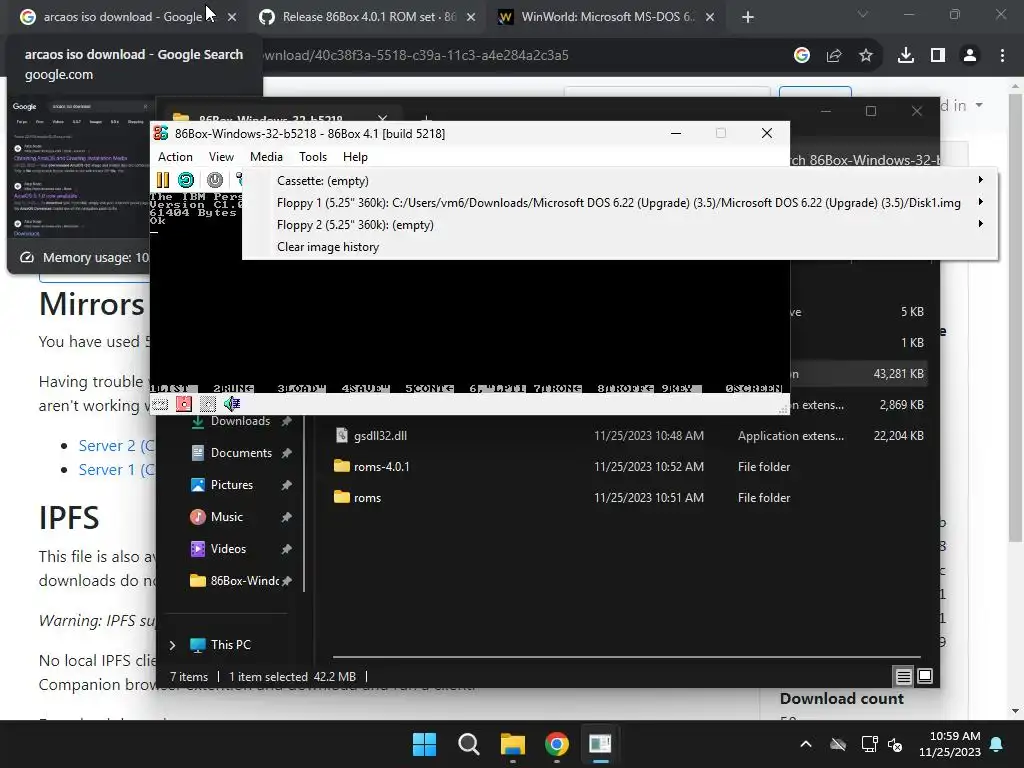Open the notification bell icon
Viewport: 1024px width, 768px height.
[x=997, y=744]
